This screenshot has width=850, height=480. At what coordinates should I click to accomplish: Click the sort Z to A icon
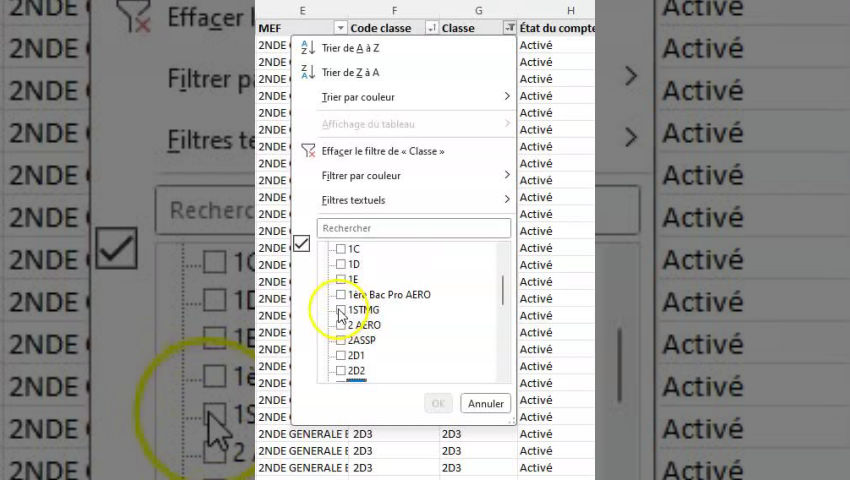coord(308,73)
